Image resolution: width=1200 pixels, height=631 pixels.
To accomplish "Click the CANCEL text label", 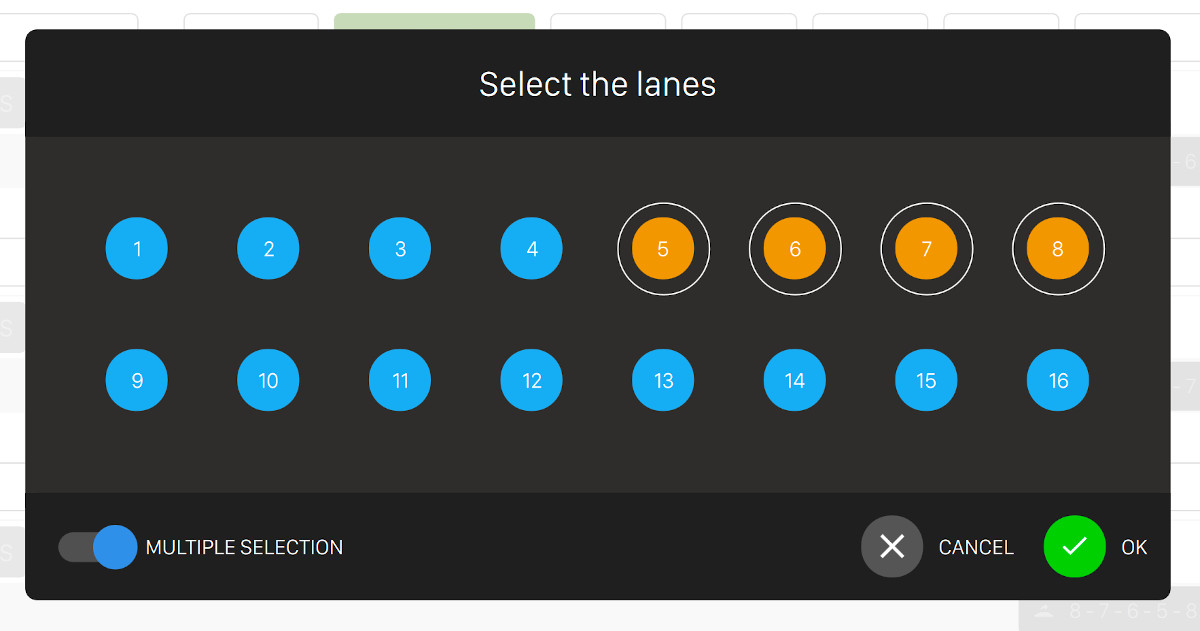I will [976, 547].
